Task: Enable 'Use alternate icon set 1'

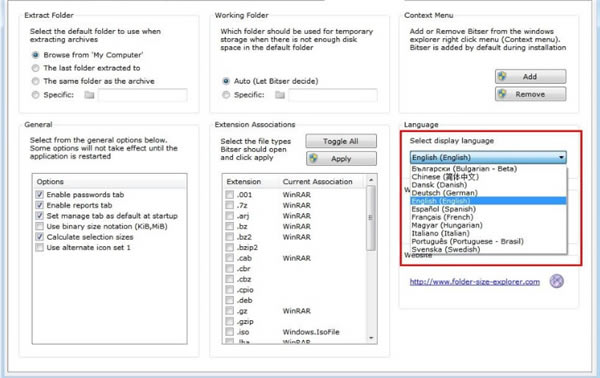Action: 39,248
